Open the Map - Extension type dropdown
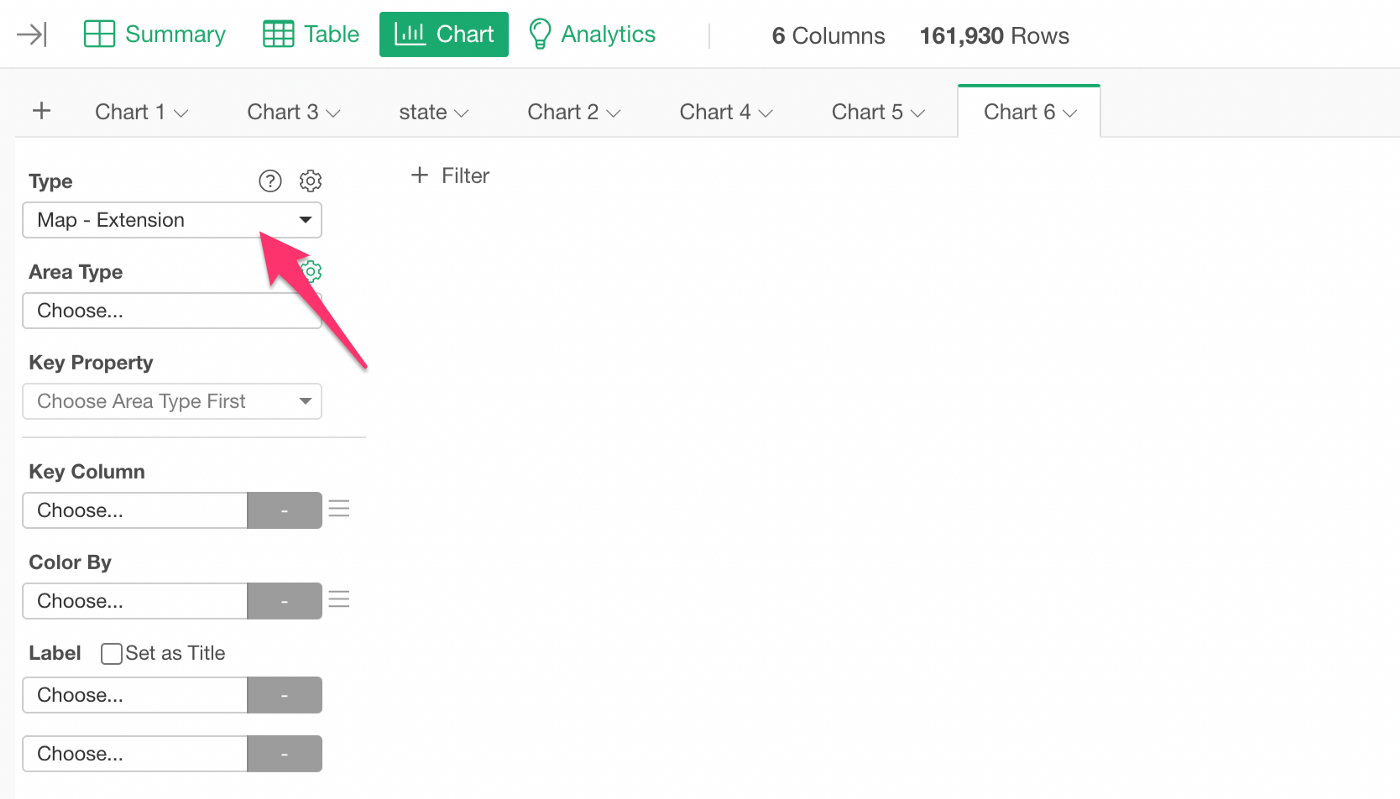1400x799 pixels. pos(172,220)
